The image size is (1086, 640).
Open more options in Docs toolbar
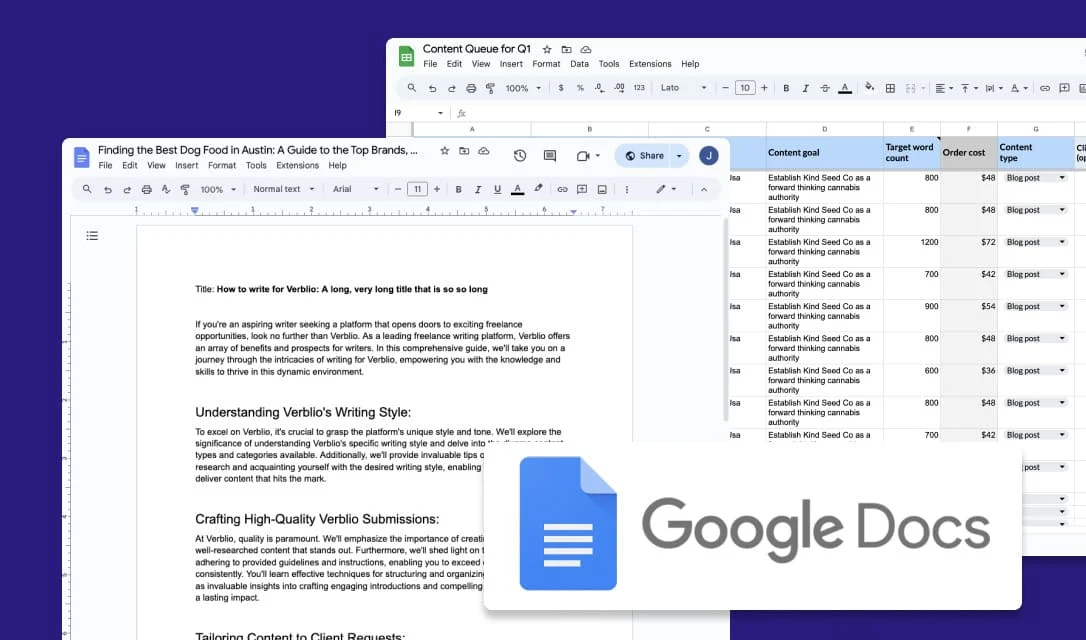click(x=626, y=189)
